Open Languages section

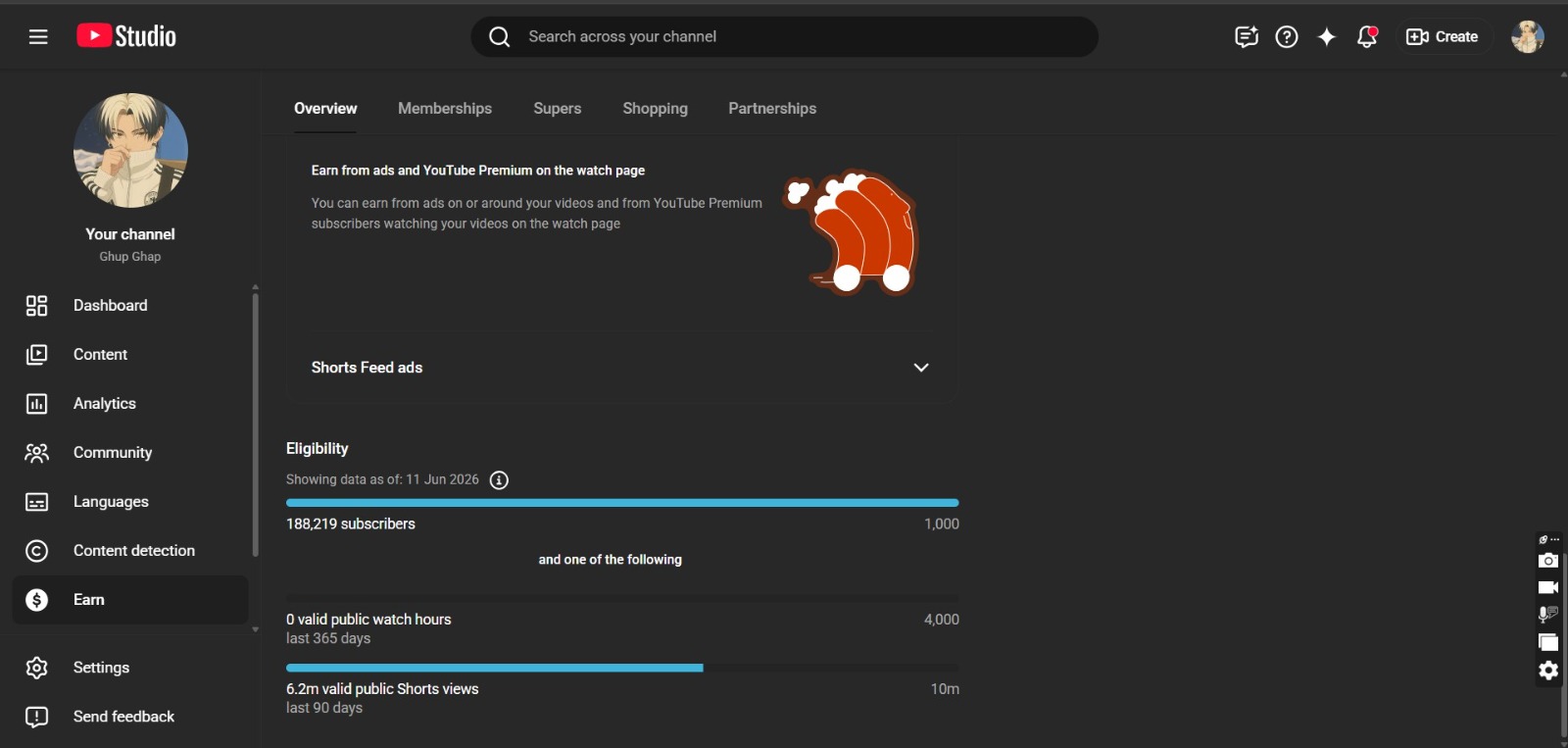point(111,502)
